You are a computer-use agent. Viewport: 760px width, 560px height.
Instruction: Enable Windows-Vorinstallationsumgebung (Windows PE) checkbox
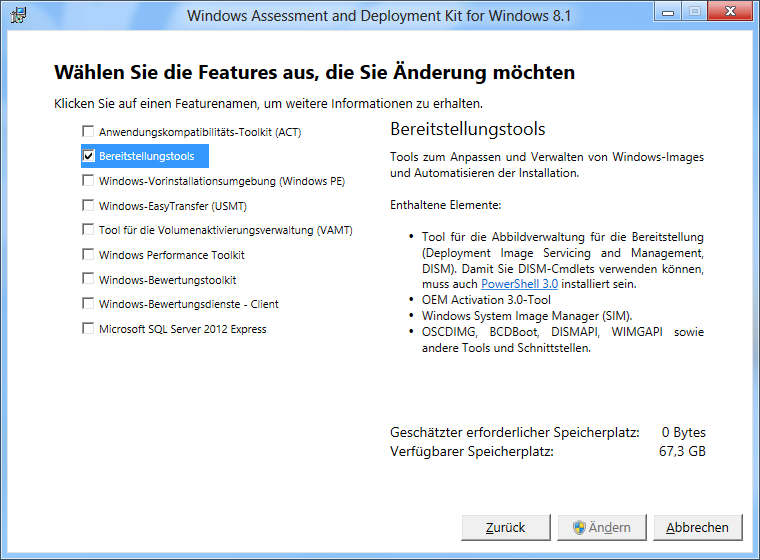tap(88, 180)
